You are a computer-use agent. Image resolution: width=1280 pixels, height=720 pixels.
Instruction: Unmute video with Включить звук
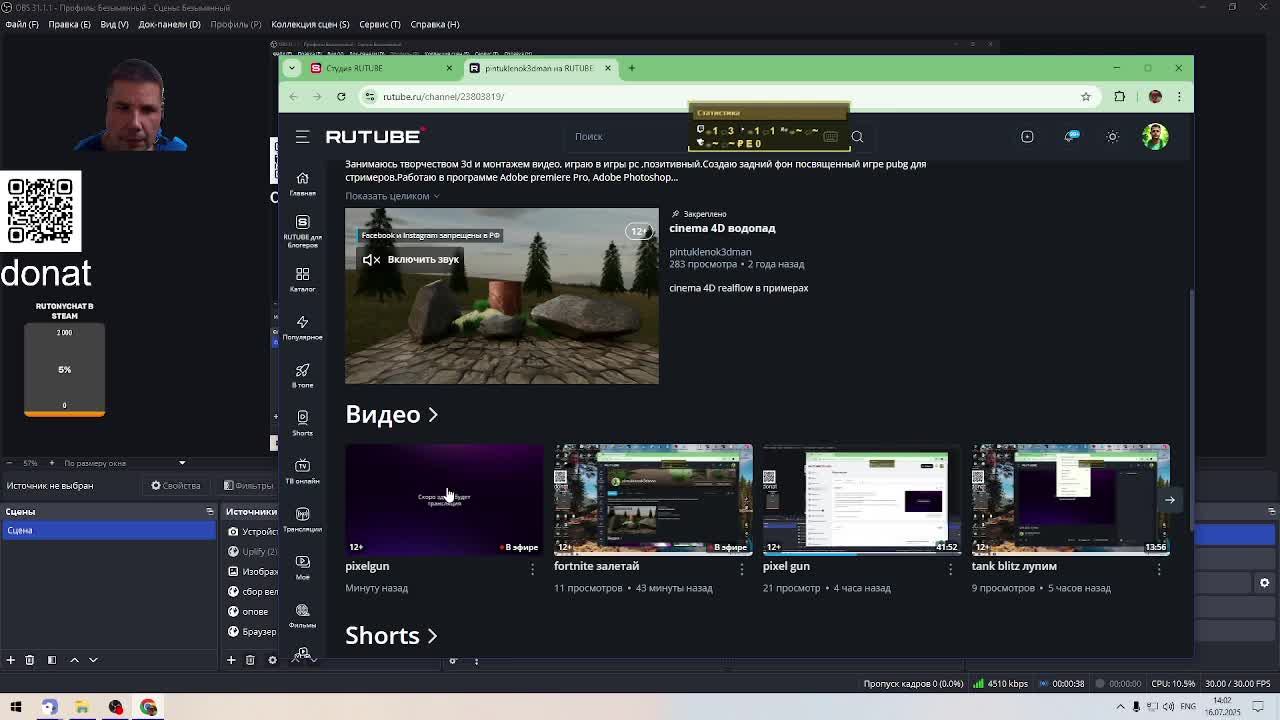[x=411, y=260]
